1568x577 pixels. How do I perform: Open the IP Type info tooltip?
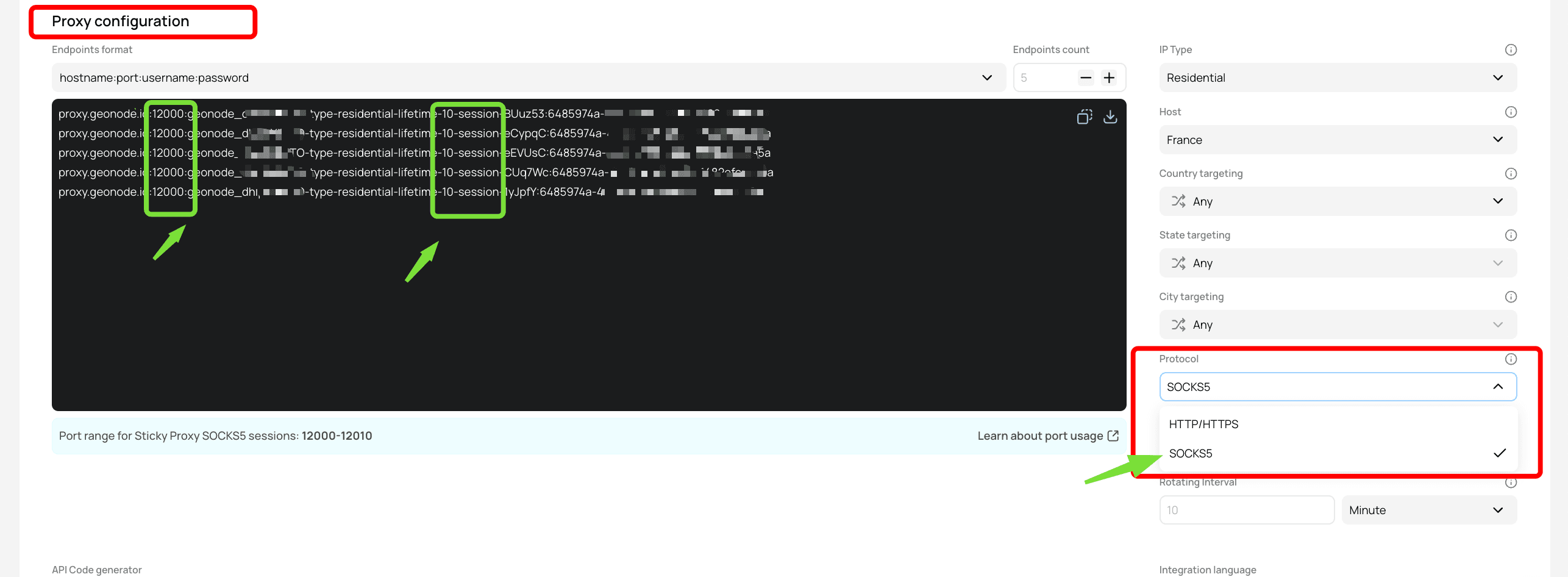click(x=1511, y=49)
